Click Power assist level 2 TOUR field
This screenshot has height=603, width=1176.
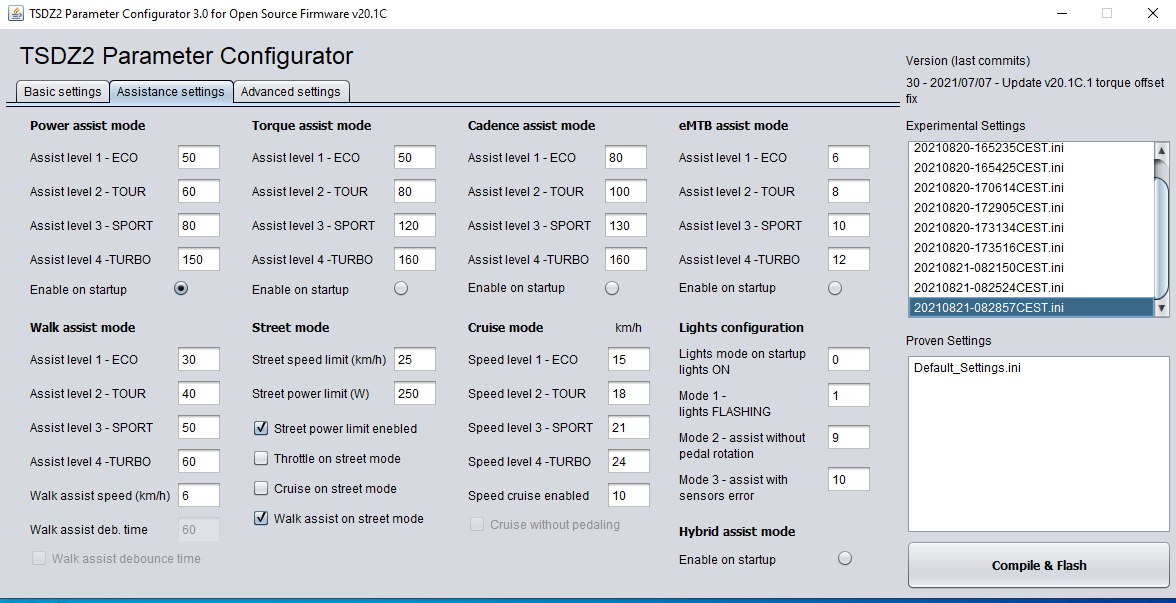pyautogui.click(x=199, y=191)
